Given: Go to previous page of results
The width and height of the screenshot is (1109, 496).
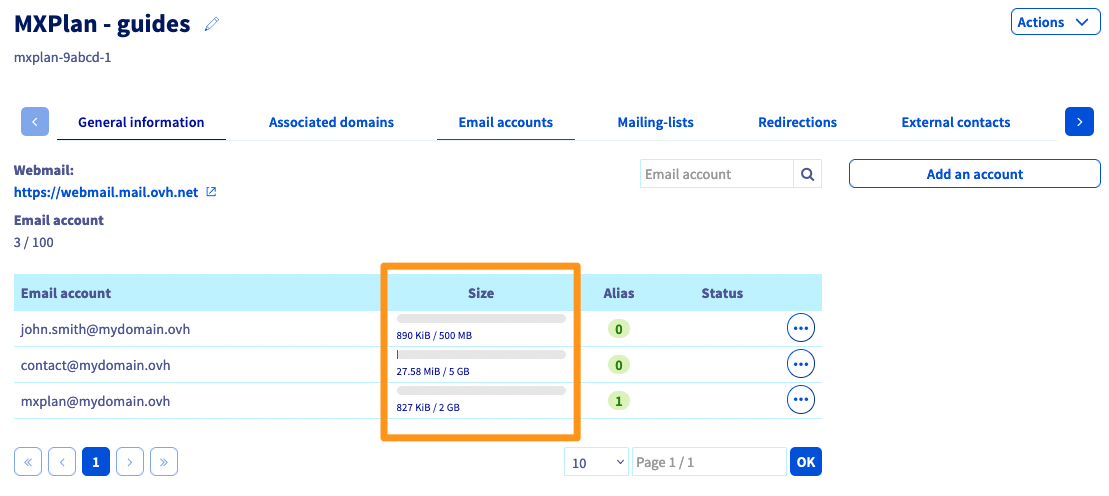Looking at the screenshot, I should [62, 461].
